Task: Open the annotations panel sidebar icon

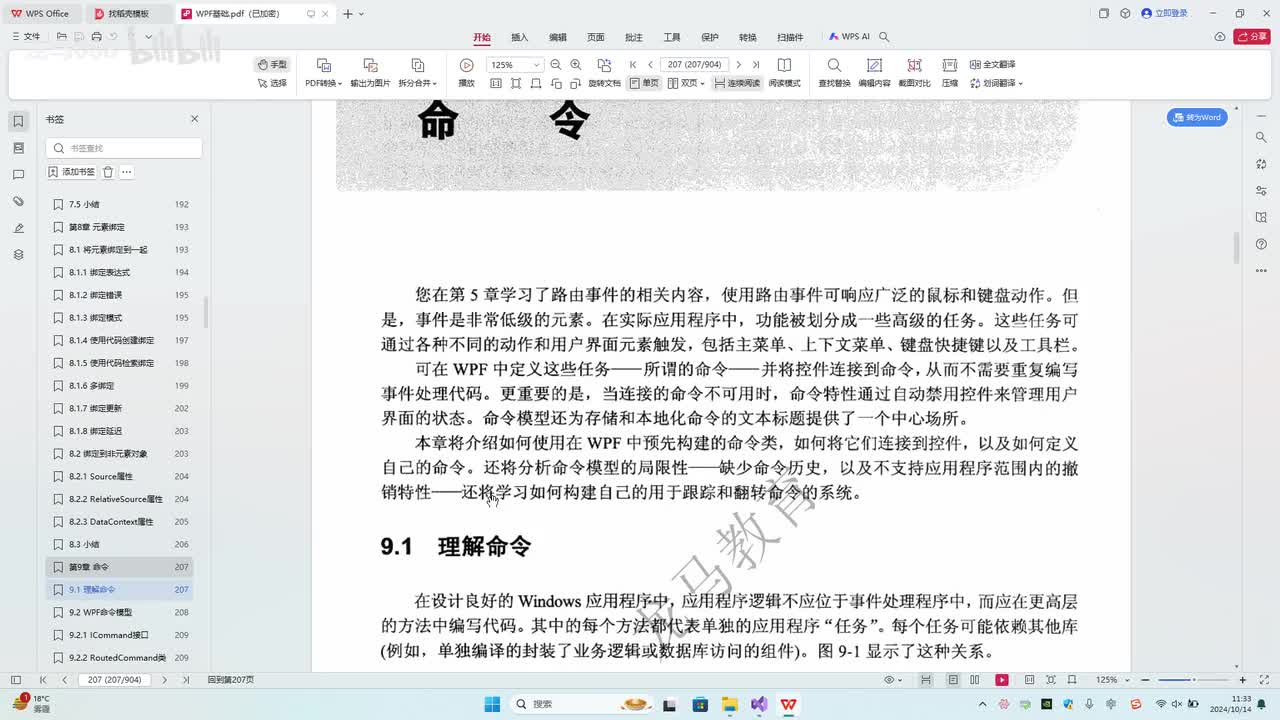Action: [18, 175]
